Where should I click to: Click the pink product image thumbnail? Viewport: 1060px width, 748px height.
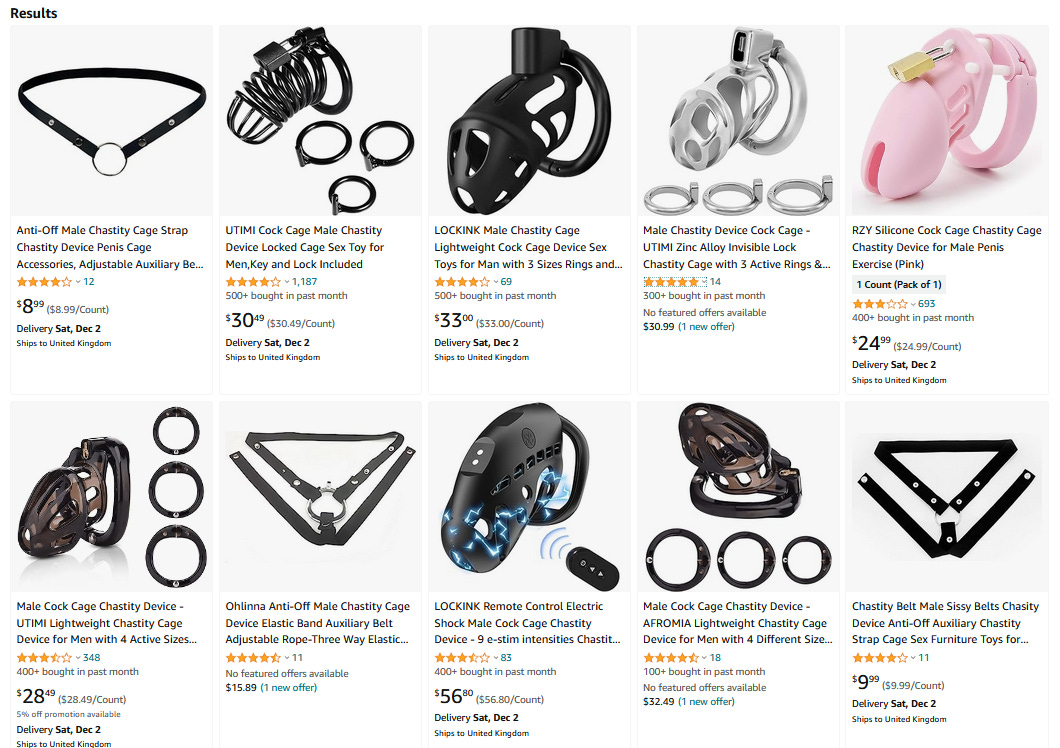[946, 120]
